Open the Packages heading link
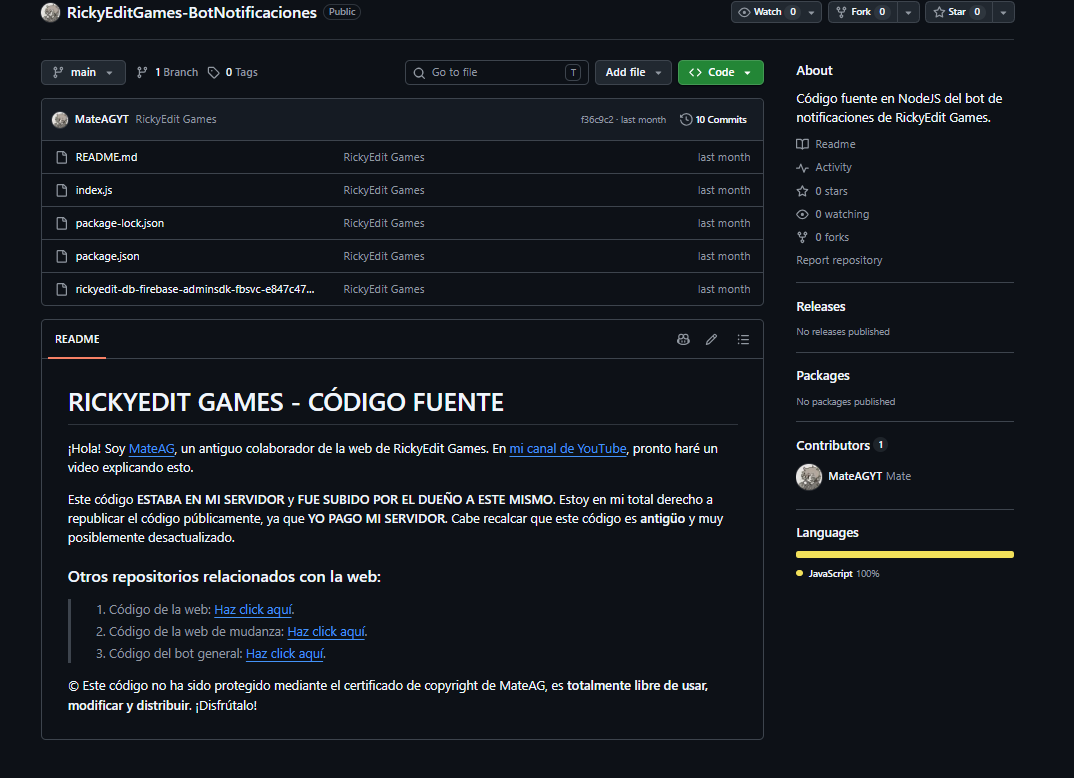Viewport: 1074px width, 778px height. click(x=823, y=376)
